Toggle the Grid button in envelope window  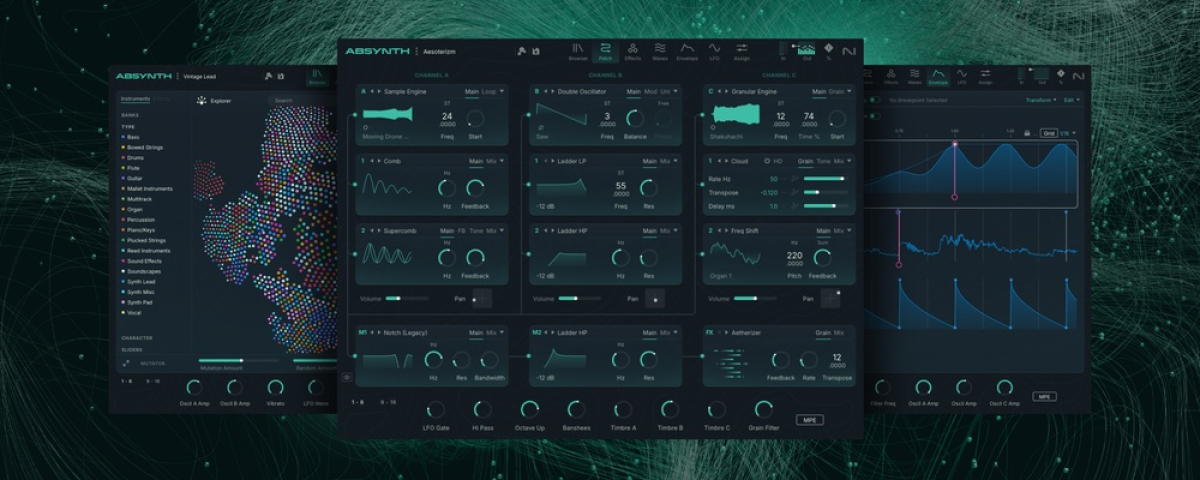pyautogui.click(x=1048, y=132)
